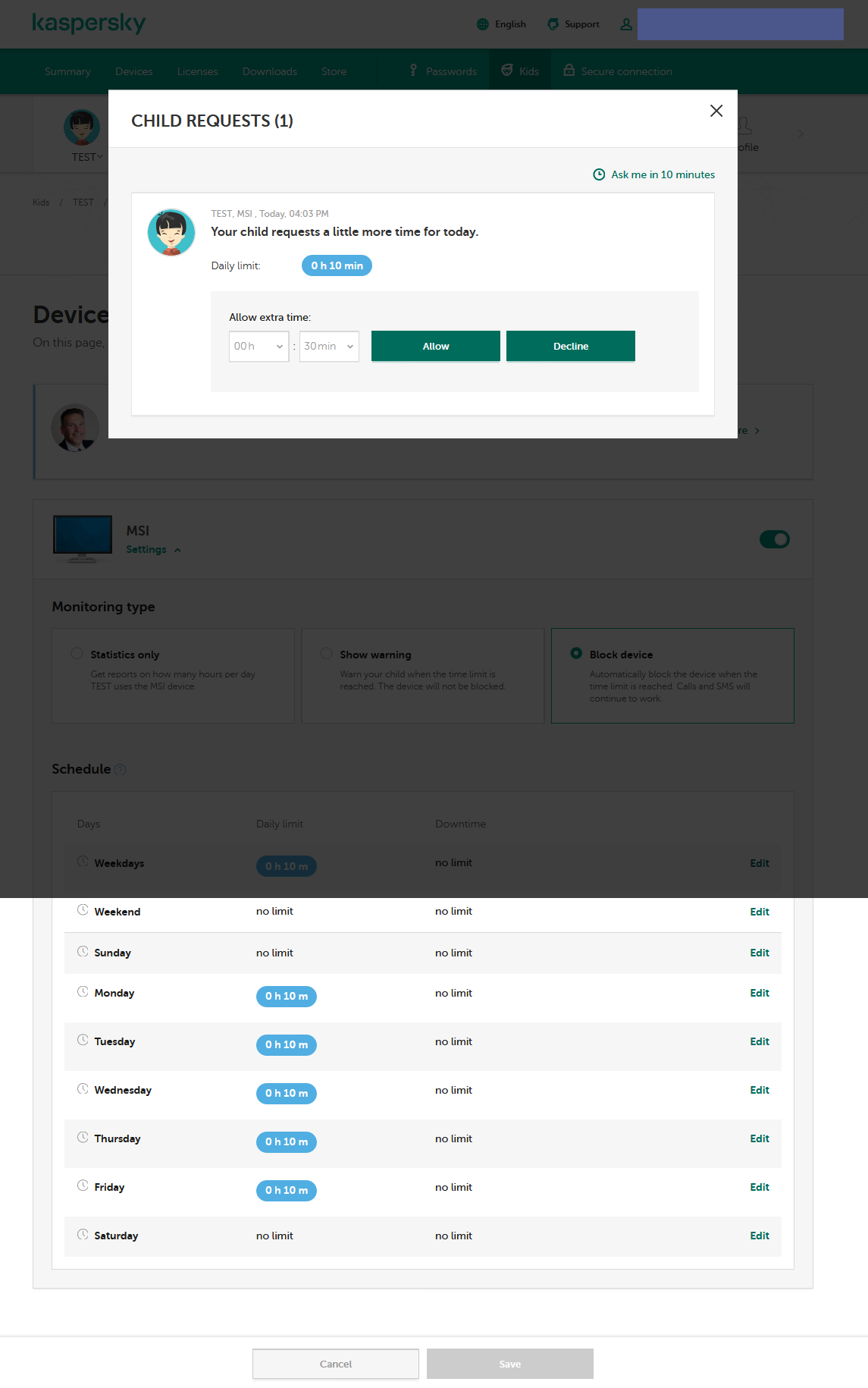The width and height of the screenshot is (868, 1388).
Task: Click the Monday clock icon
Action: click(83, 991)
